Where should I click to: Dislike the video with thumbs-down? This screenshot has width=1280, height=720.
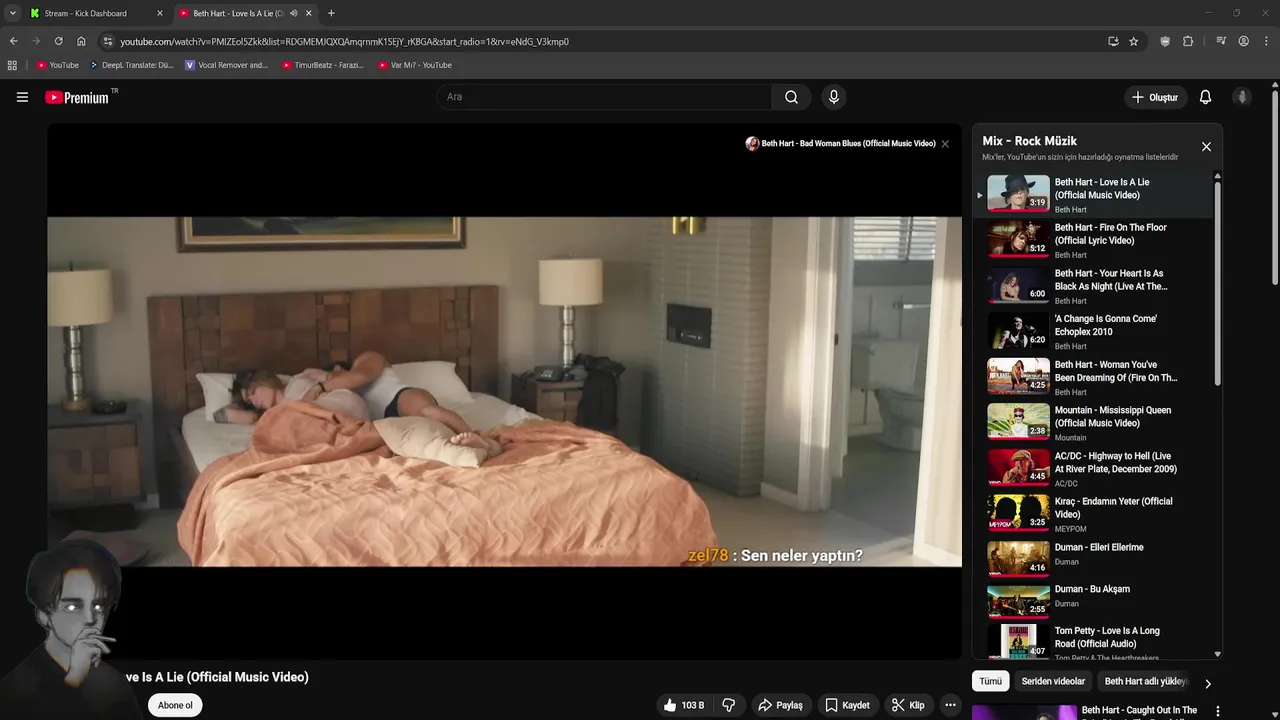[x=729, y=705]
